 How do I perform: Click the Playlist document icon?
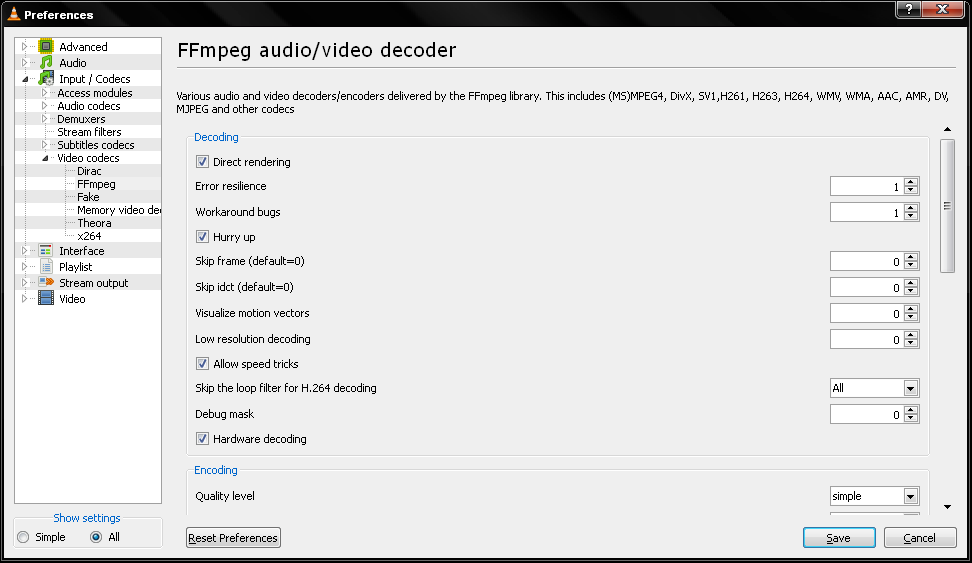pos(46,267)
